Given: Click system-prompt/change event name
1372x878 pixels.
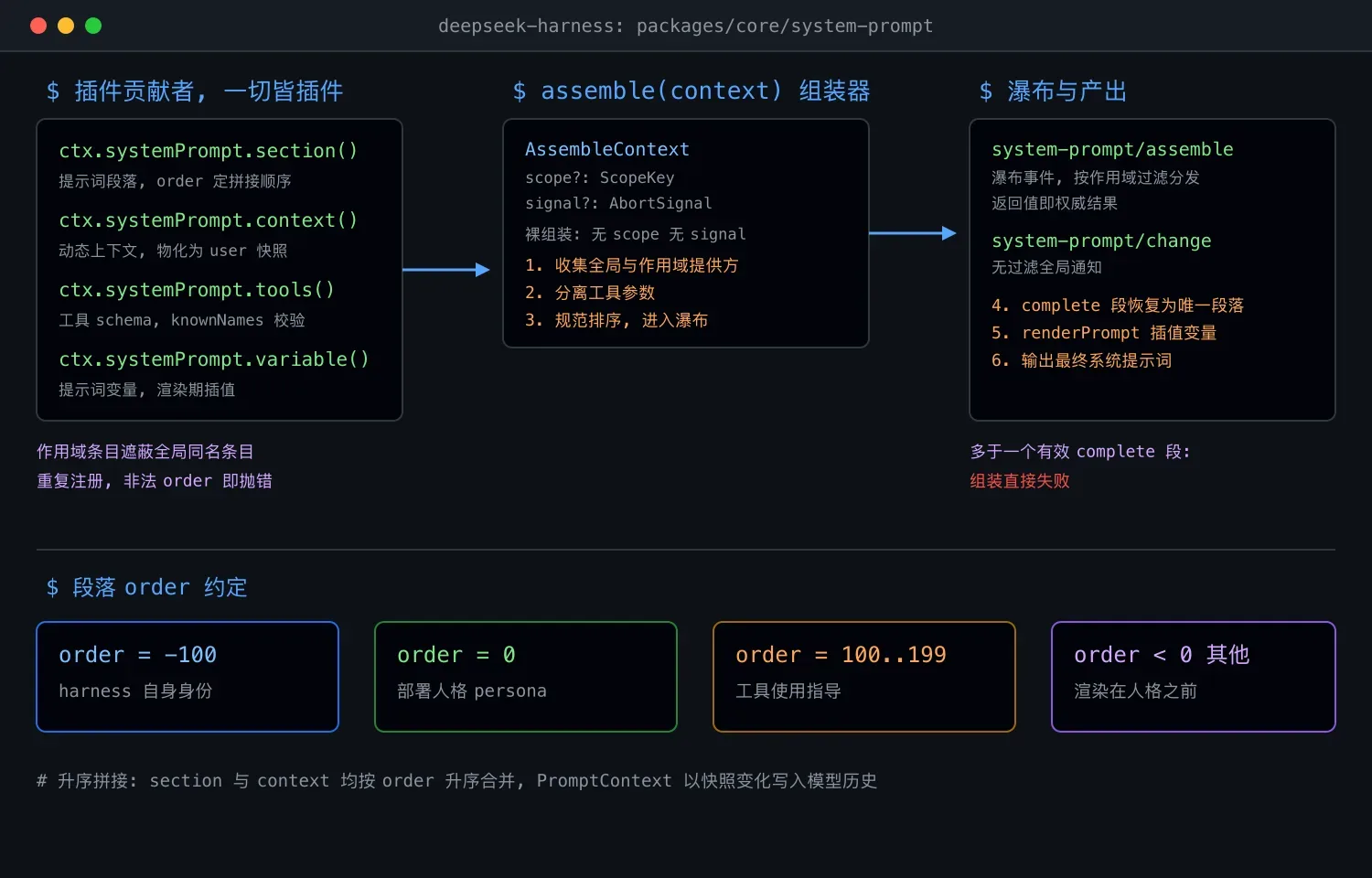Looking at the screenshot, I should click(x=1101, y=241).
